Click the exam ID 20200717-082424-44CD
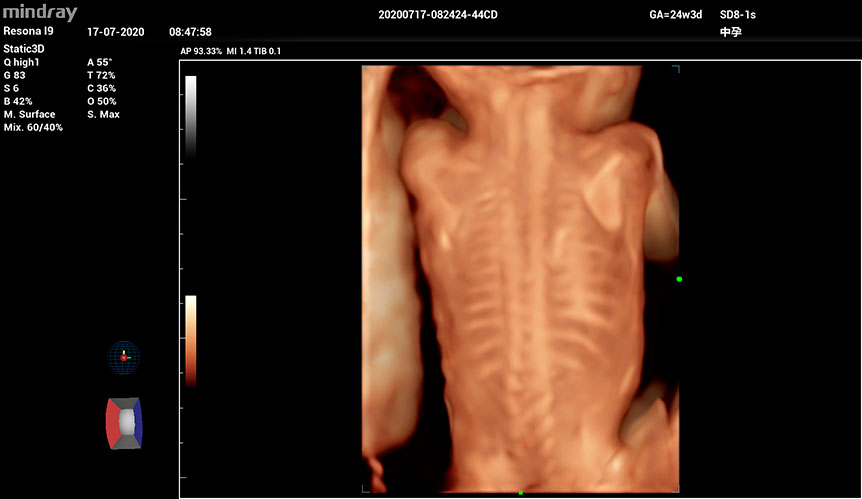 pyautogui.click(x=440, y=16)
